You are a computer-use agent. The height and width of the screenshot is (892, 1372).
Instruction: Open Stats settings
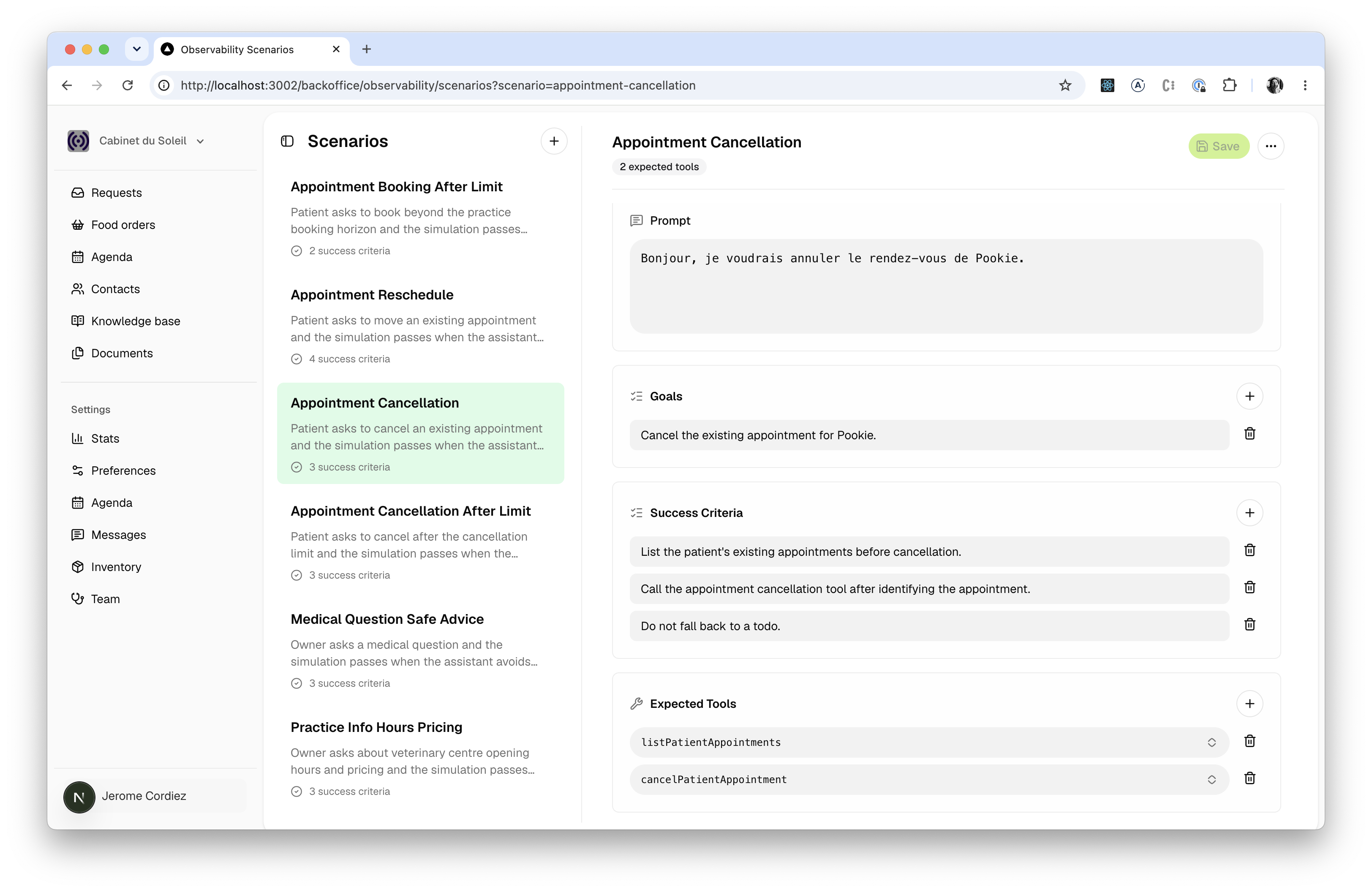(x=105, y=438)
